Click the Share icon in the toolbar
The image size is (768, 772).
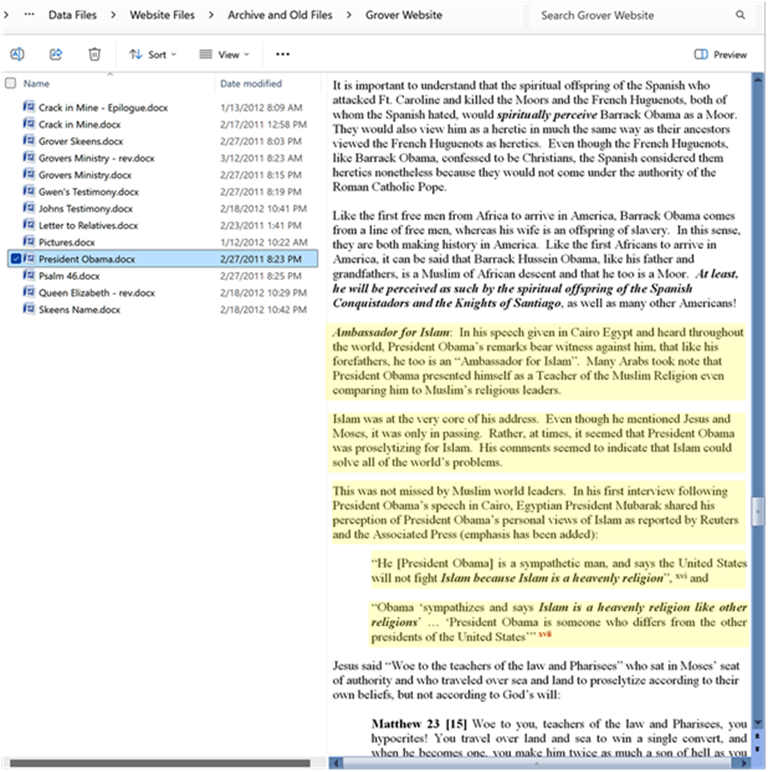point(56,54)
